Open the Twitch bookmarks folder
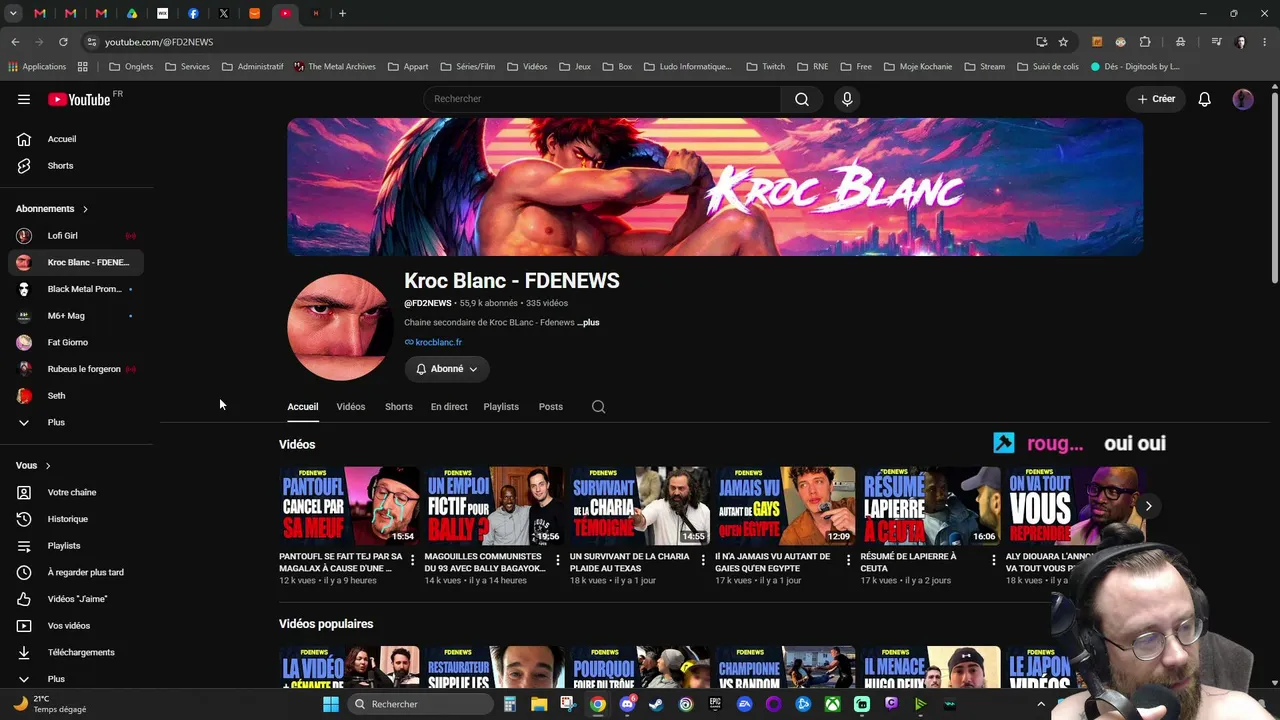Screen dimensions: 1280x720 (766, 67)
